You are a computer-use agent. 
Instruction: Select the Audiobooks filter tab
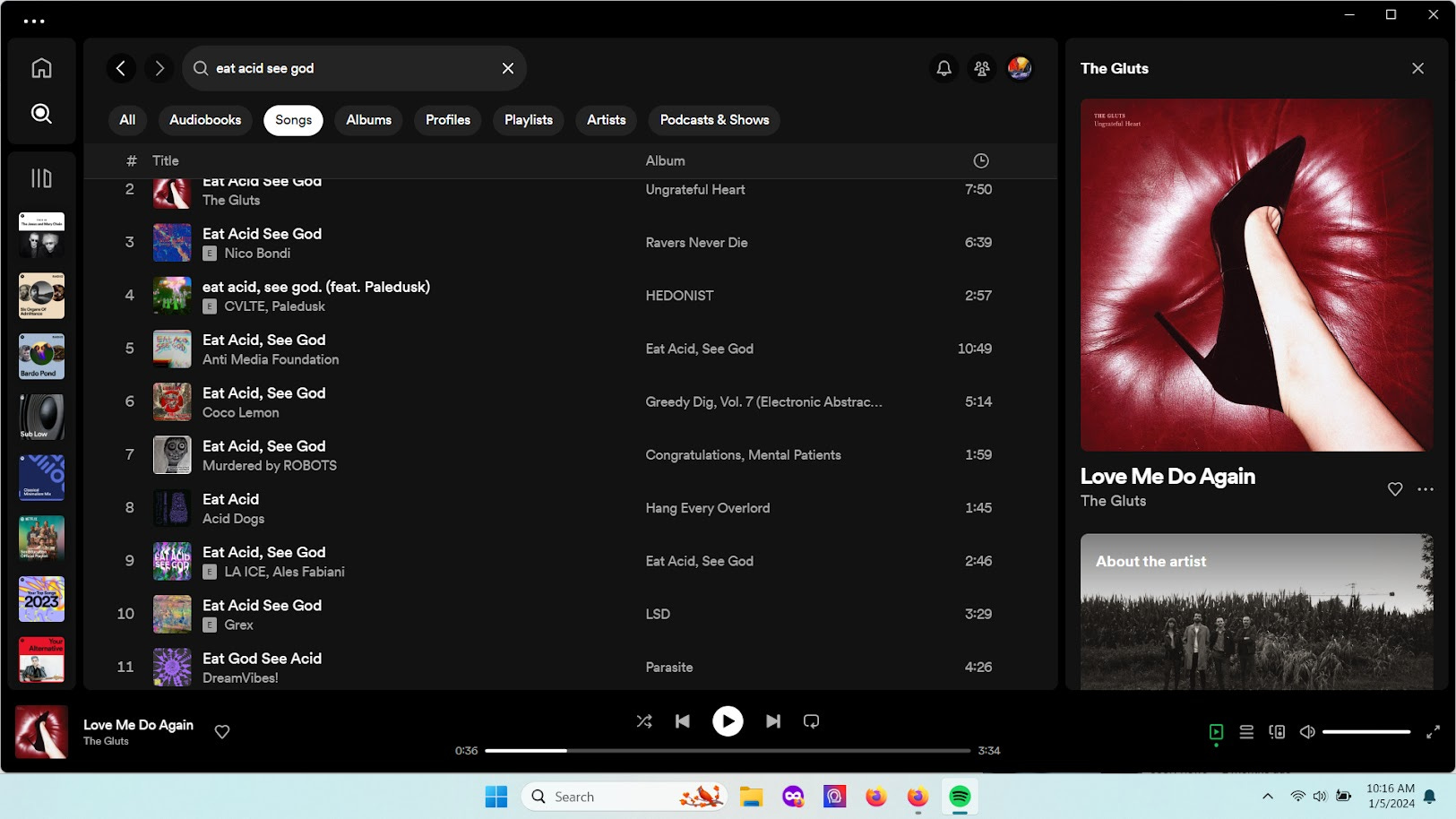tap(205, 120)
